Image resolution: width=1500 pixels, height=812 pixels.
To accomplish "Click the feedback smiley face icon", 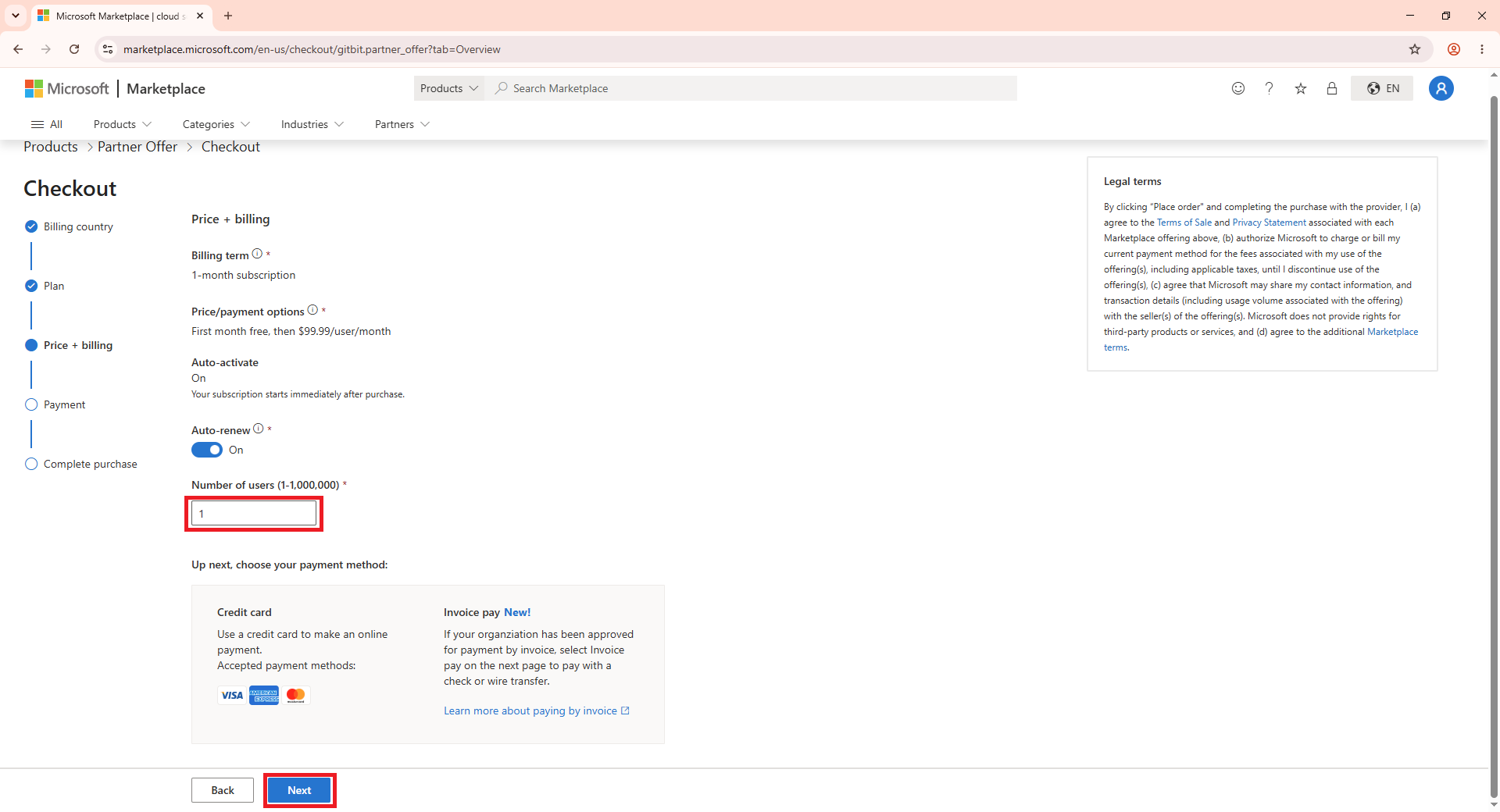I will [x=1237, y=88].
